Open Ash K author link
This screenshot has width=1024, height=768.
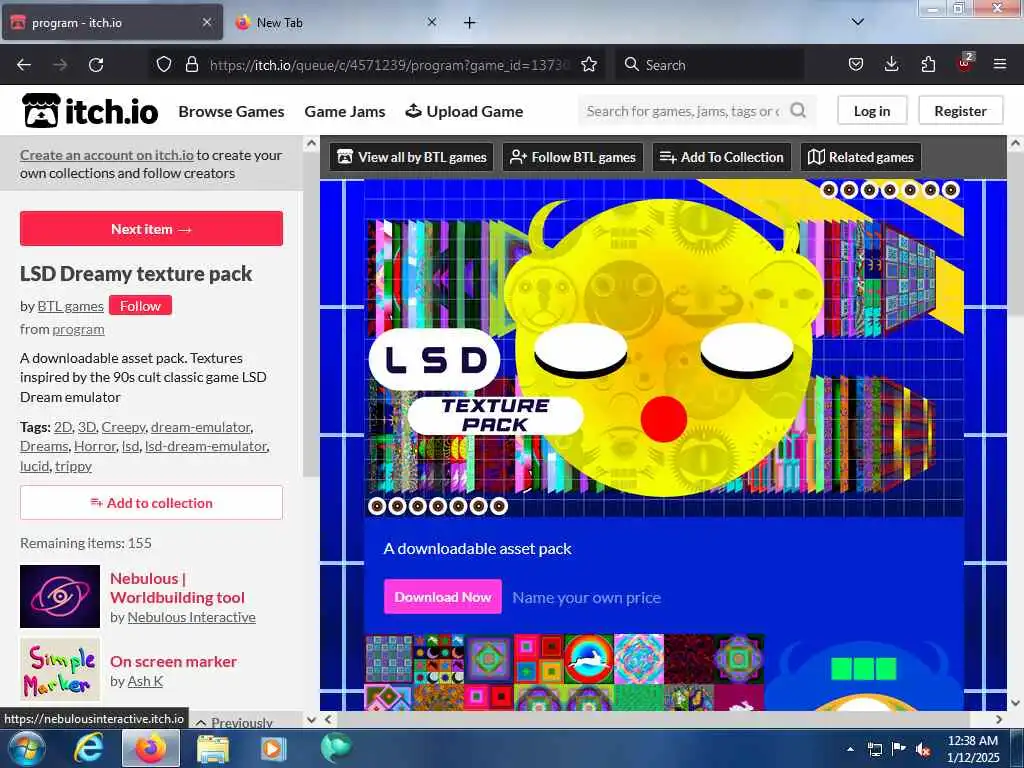coord(145,682)
